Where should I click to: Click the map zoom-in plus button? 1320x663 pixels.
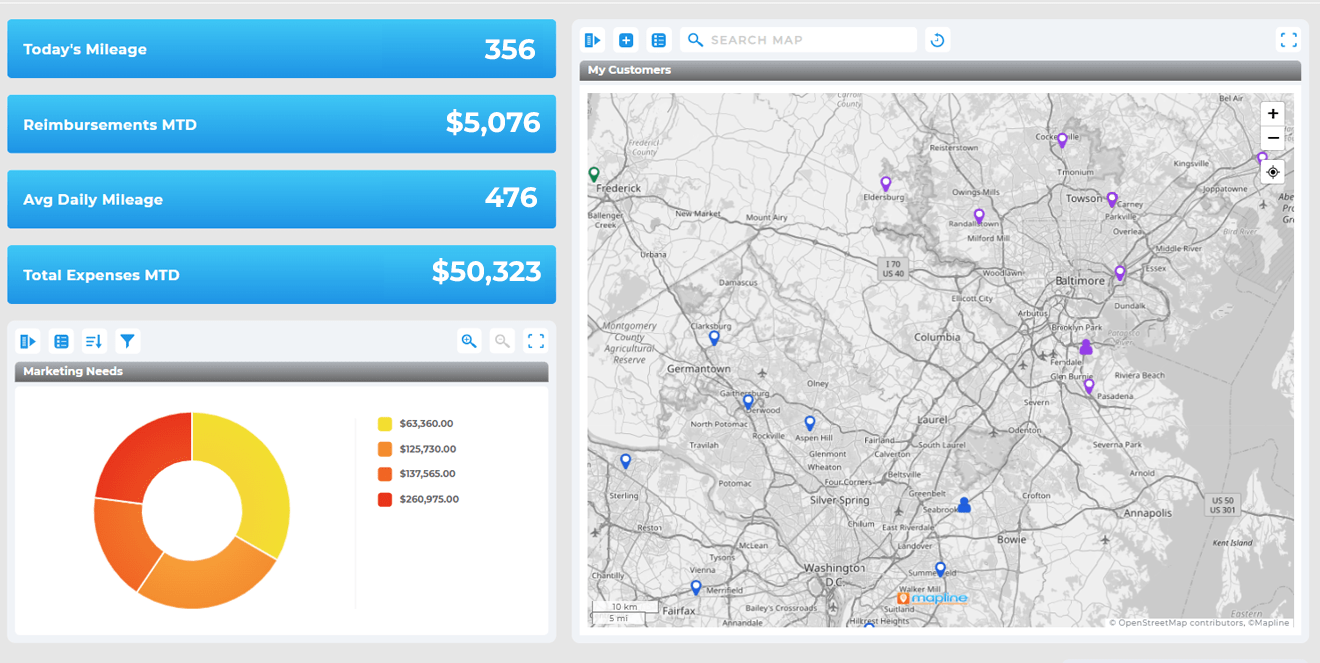1272,113
